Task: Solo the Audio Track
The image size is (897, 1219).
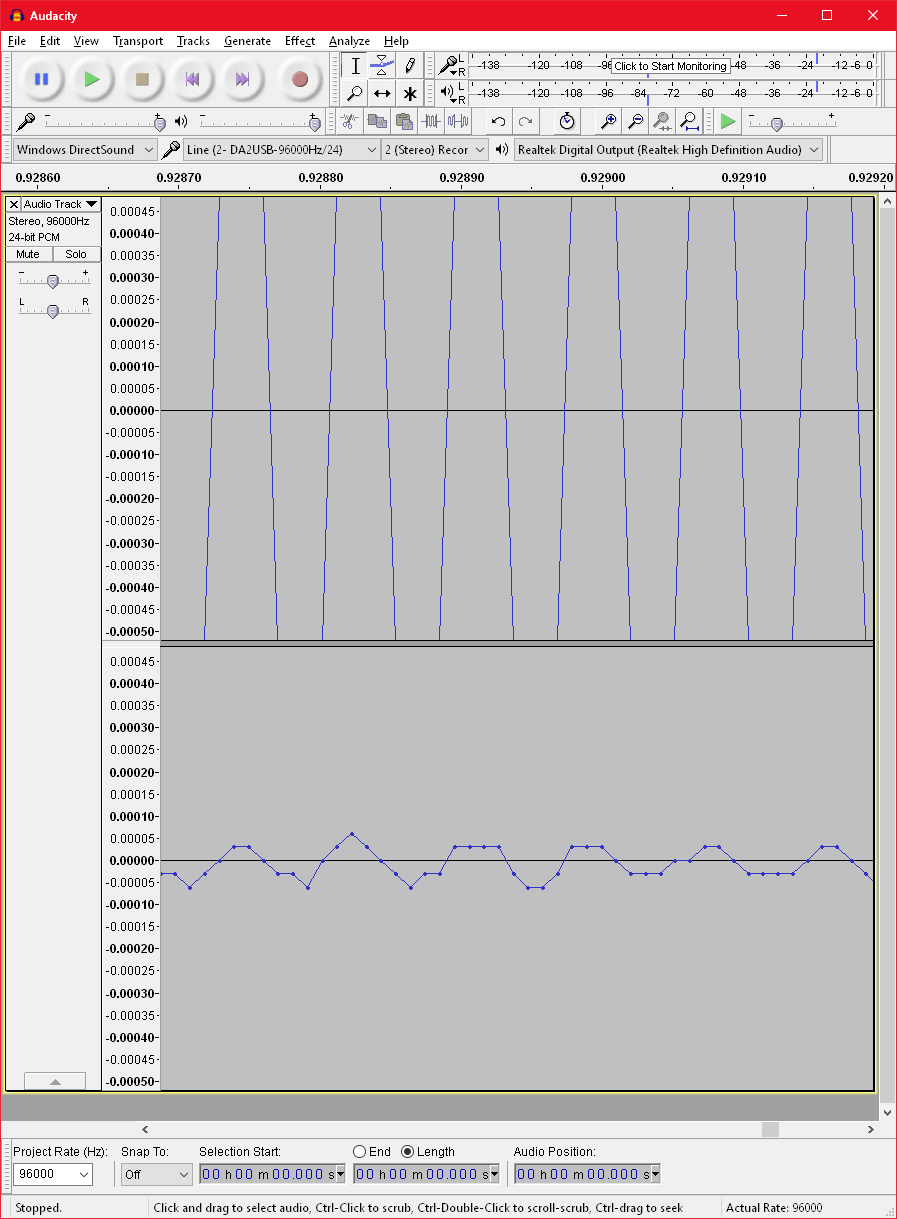Action: pos(77,254)
